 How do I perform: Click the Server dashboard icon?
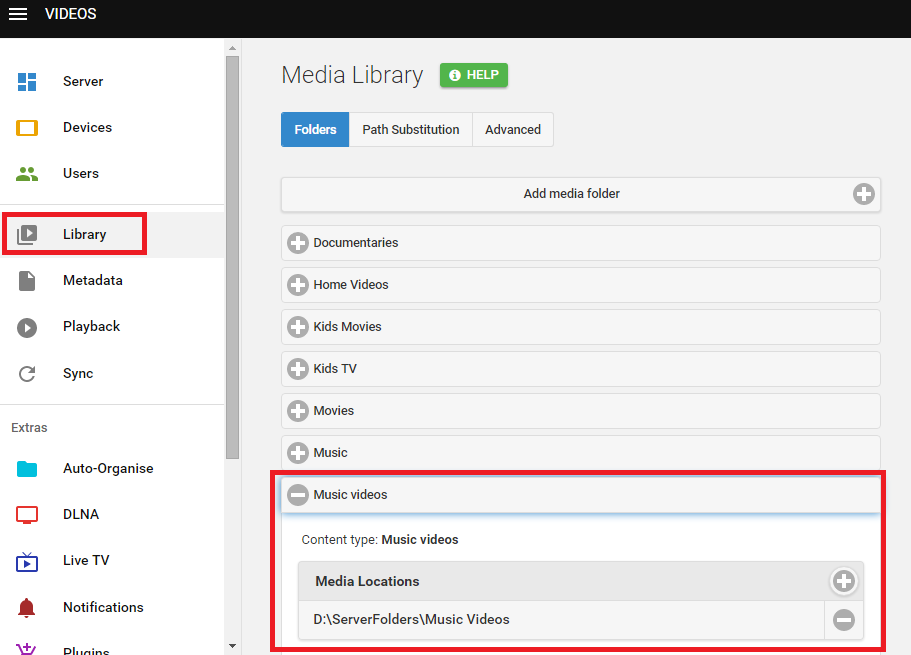(x=27, y=82)
